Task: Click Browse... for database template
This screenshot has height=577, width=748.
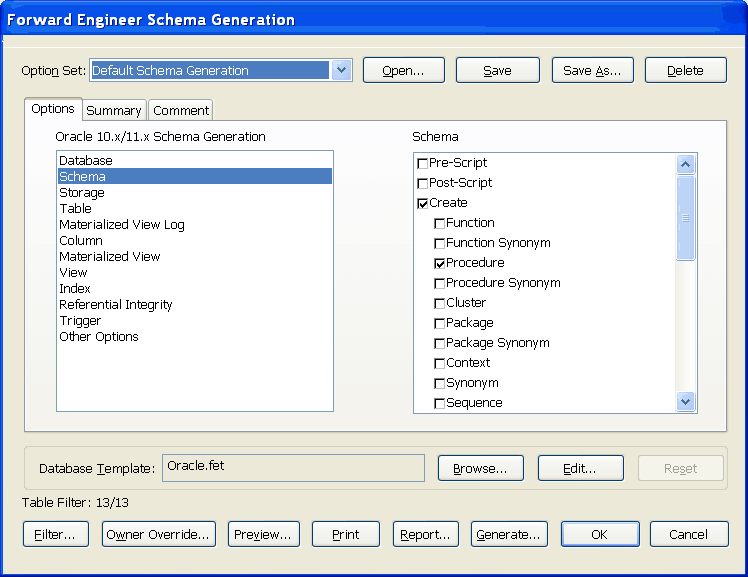Action: click(480, 468)
